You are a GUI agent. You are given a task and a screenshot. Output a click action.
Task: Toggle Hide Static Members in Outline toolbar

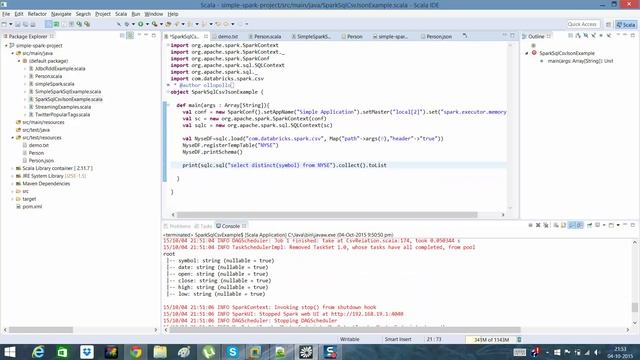[x=593, y=36]
